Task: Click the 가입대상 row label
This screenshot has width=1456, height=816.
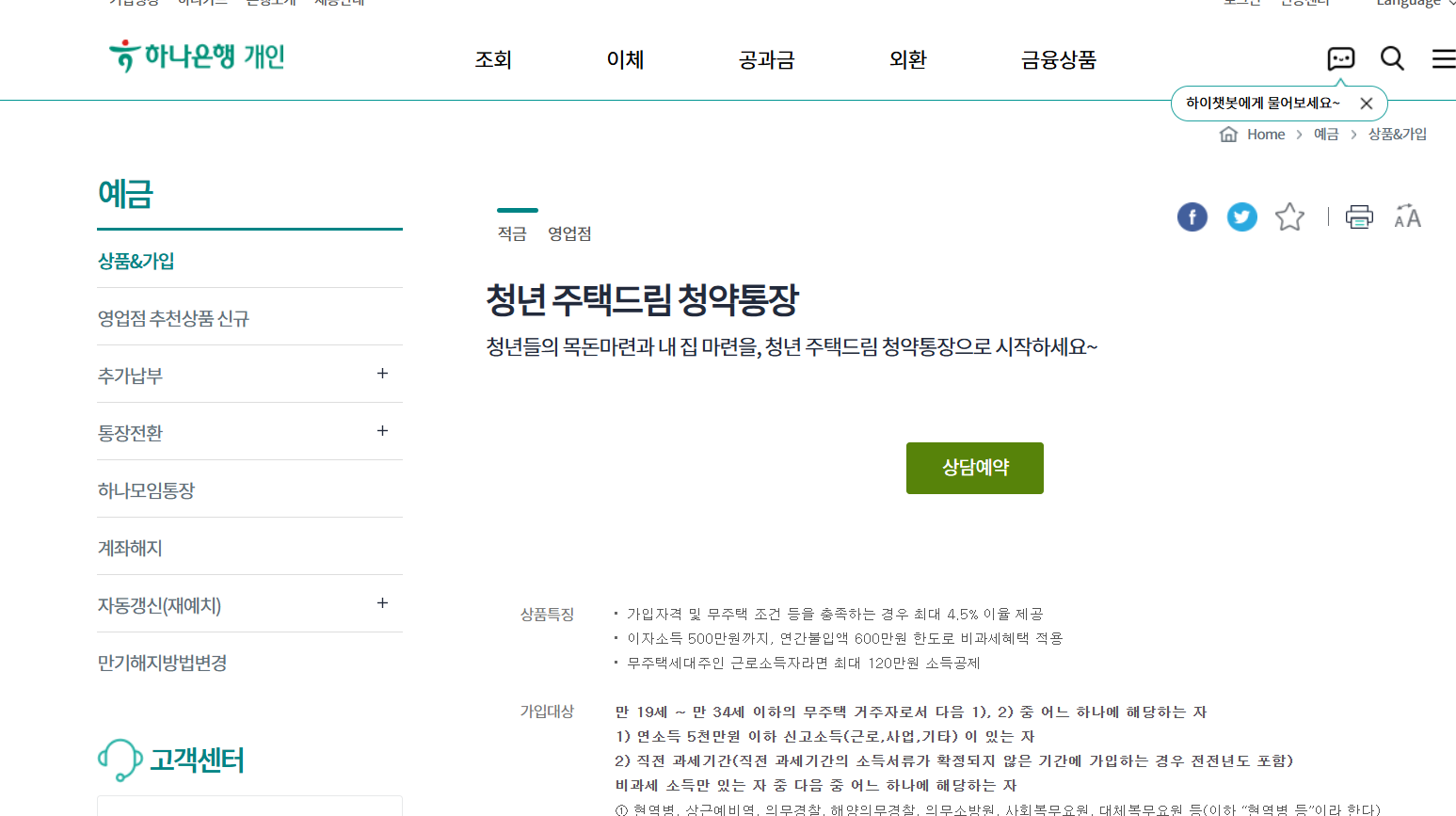Action: click(x=547, y=711)
